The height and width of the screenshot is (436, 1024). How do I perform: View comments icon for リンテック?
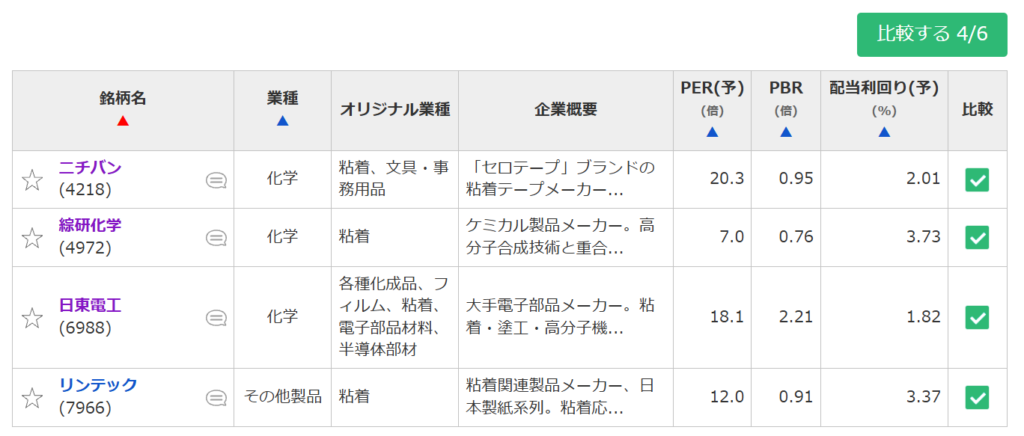[216, 397]
